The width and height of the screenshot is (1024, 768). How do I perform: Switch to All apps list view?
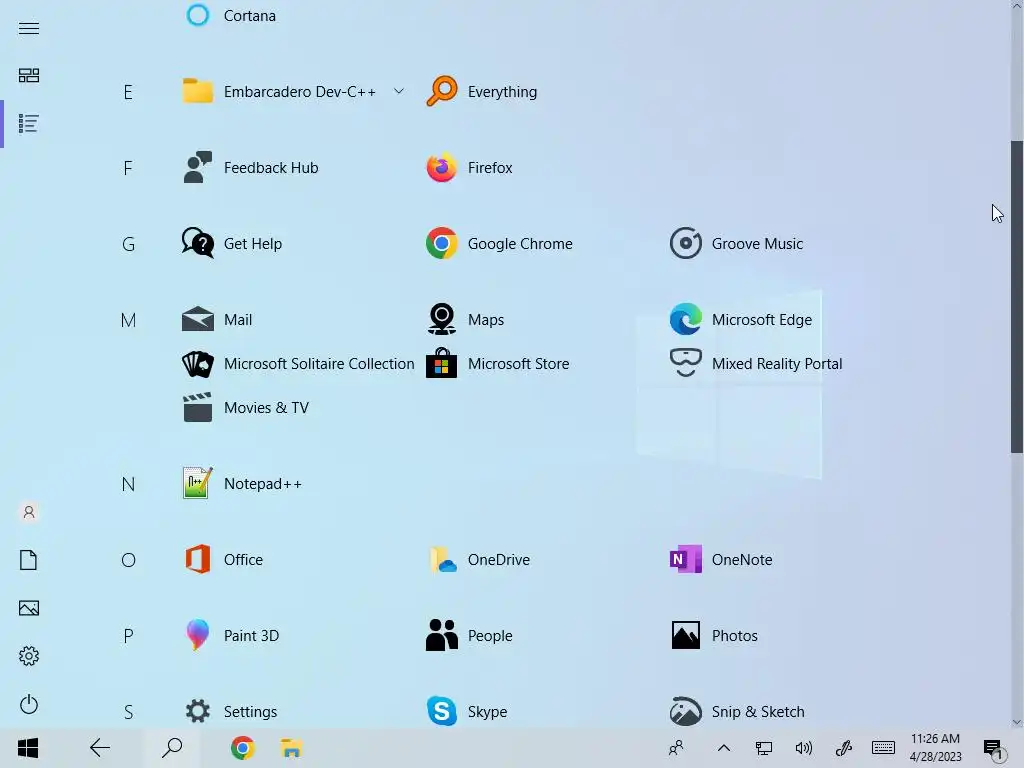pyautogui.click(x=29, y=123)
